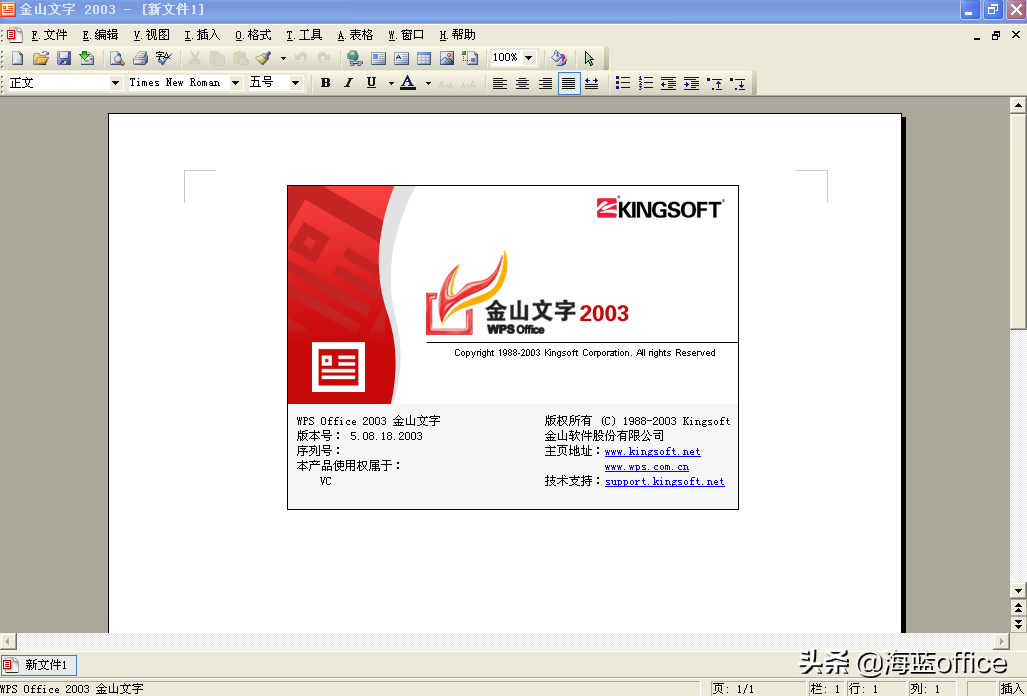The width and height of the screenshot is (1027, 696).
Task: Toggle justified alignment
Action: 569,83
